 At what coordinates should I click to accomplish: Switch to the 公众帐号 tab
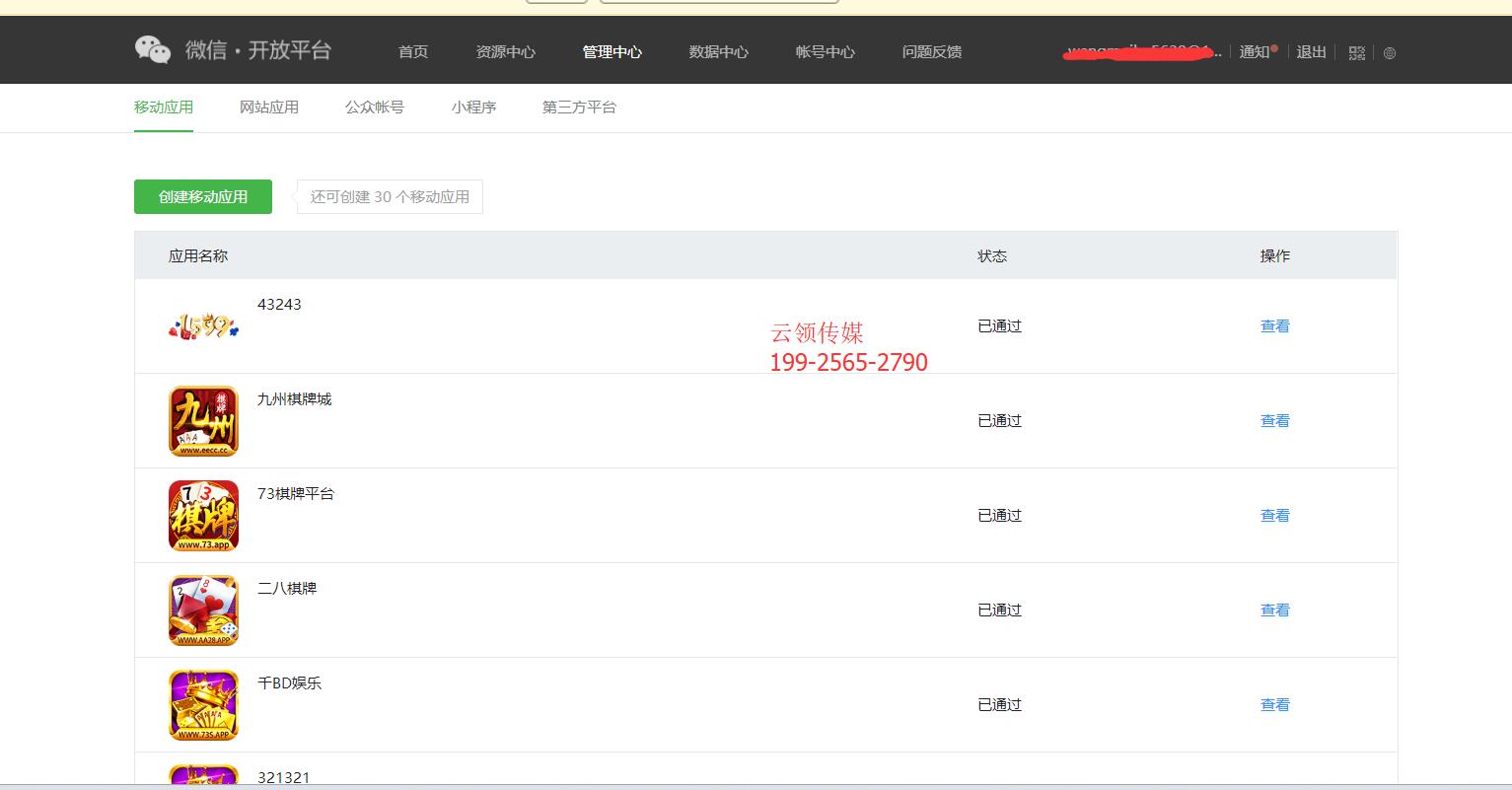pyautogui.click(x=375, y=108)
